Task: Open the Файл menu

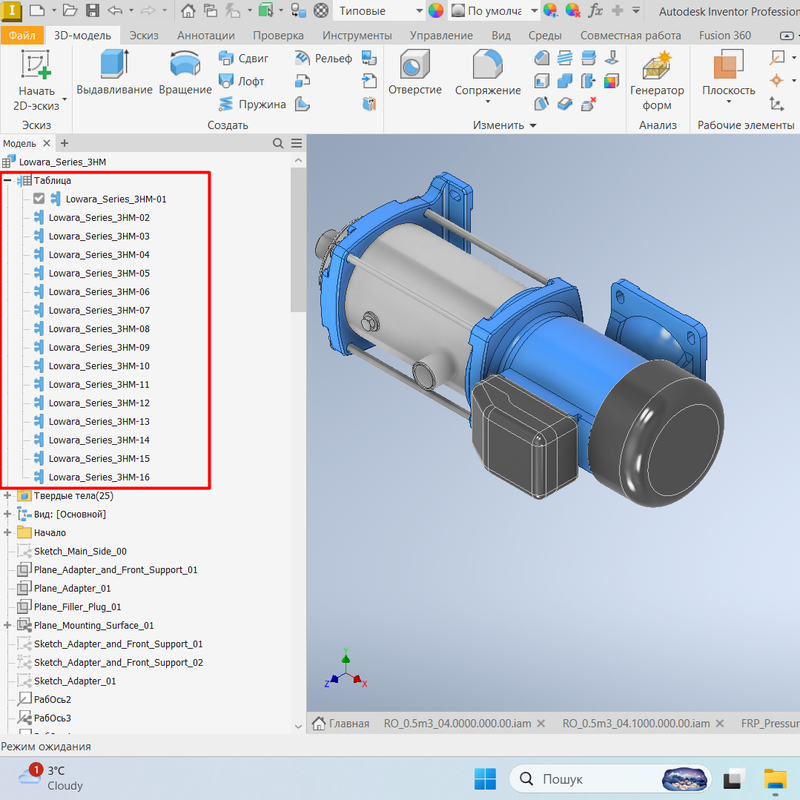Action: click(x=21, y=35)
